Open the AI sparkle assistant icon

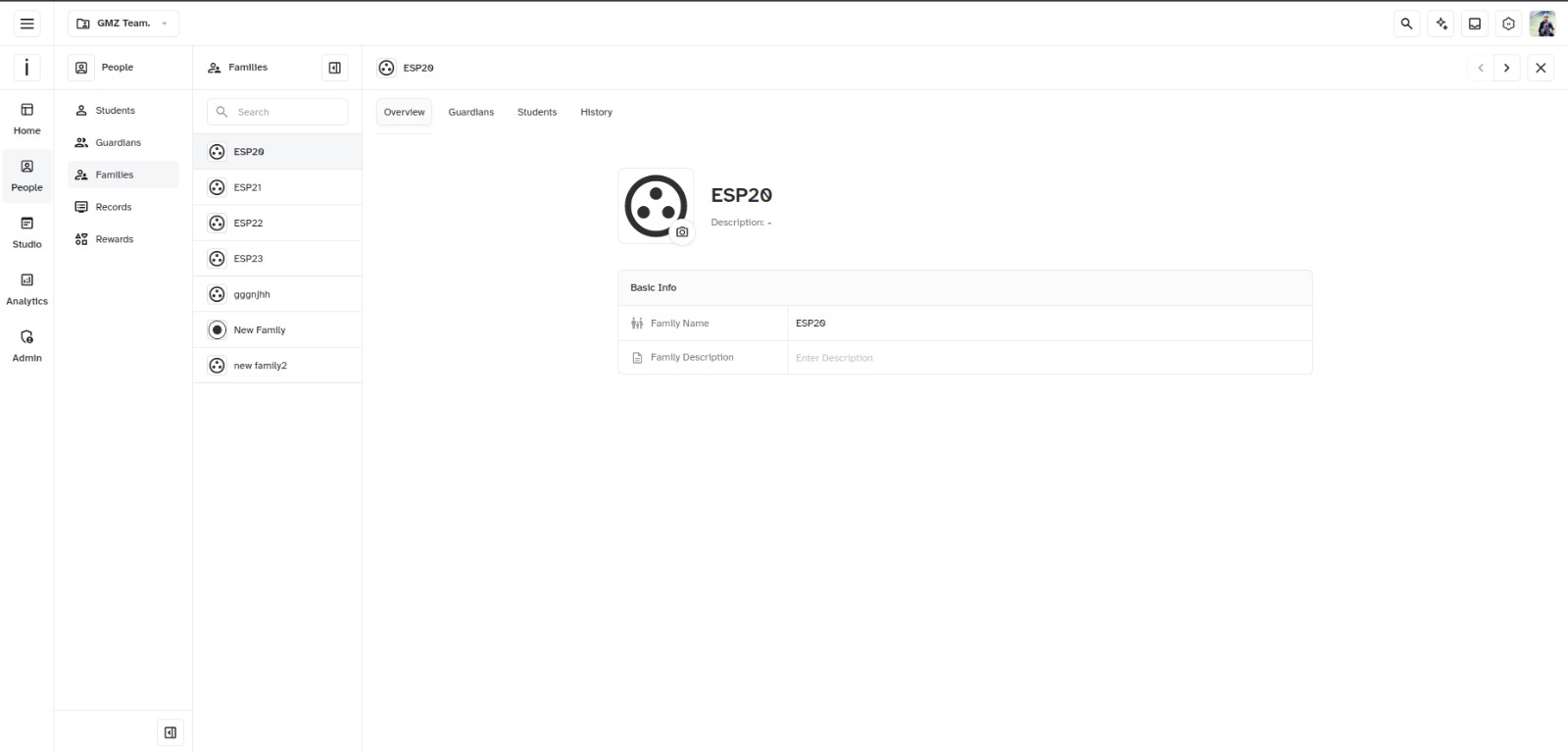pos(1442,24)
